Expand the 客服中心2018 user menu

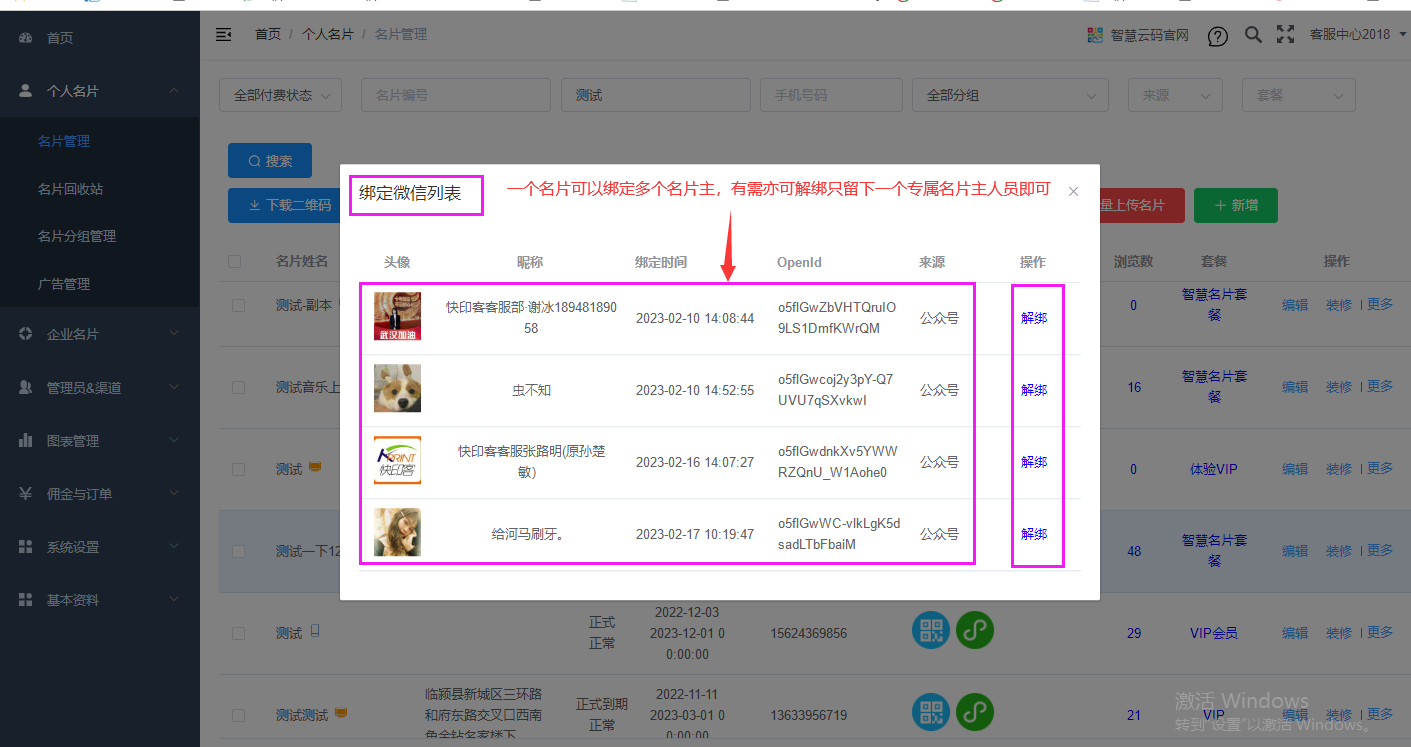1357,35
